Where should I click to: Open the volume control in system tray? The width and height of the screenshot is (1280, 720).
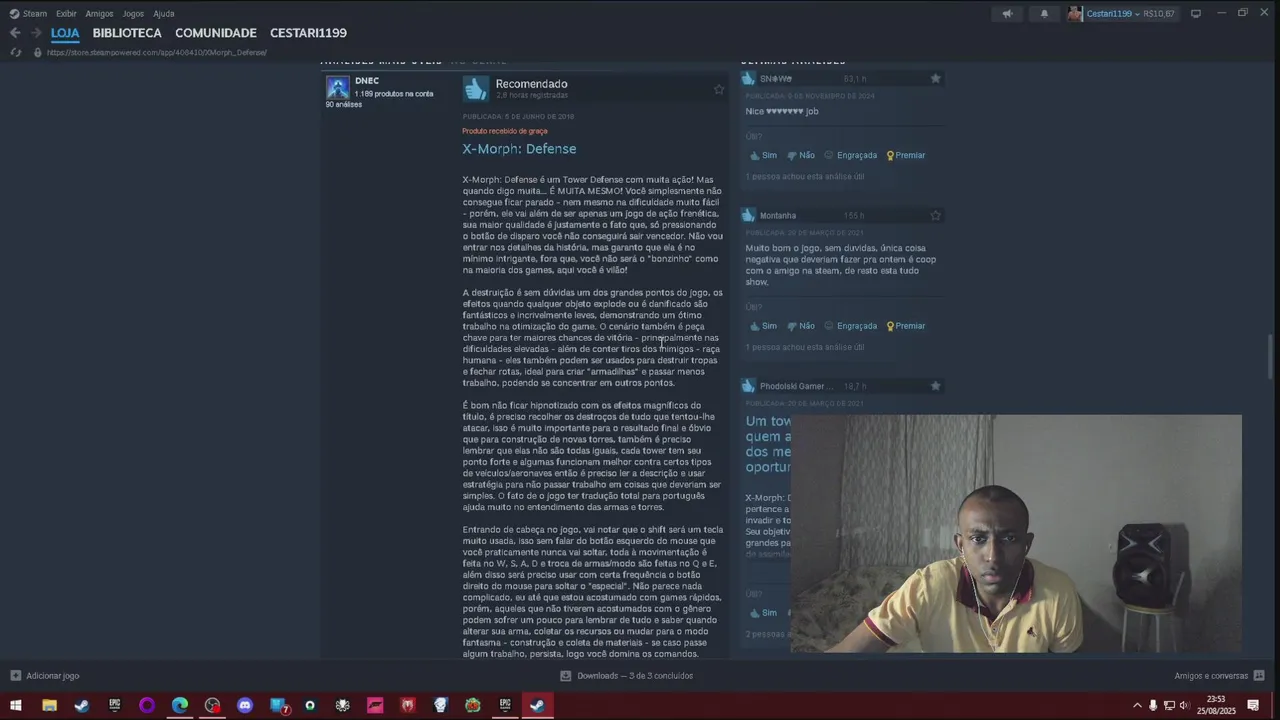pyautogui.click(x=1185, y=705)
